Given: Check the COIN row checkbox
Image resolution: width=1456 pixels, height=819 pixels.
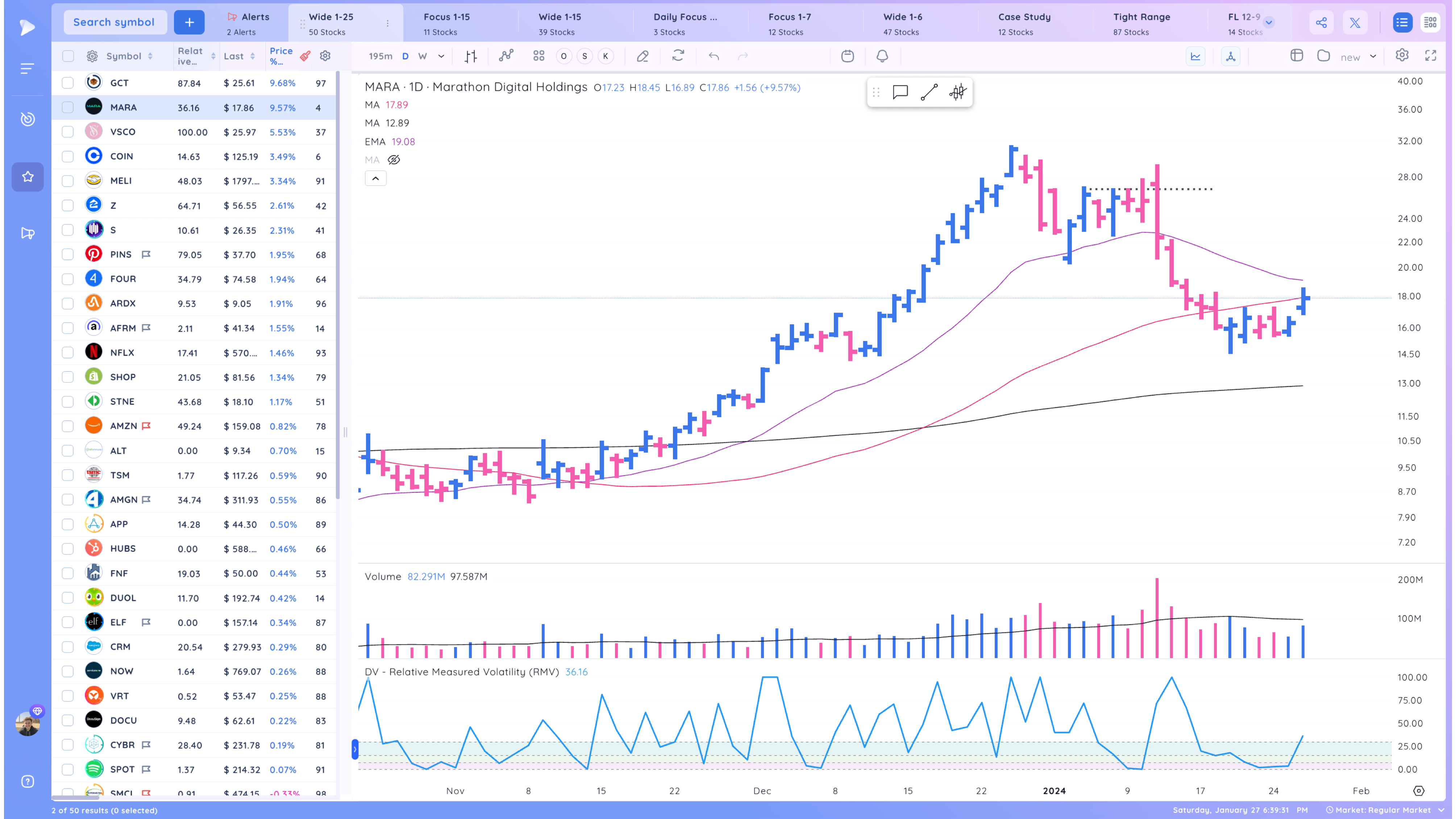Looking at the screenshot, I should click(x=68, y=157).
